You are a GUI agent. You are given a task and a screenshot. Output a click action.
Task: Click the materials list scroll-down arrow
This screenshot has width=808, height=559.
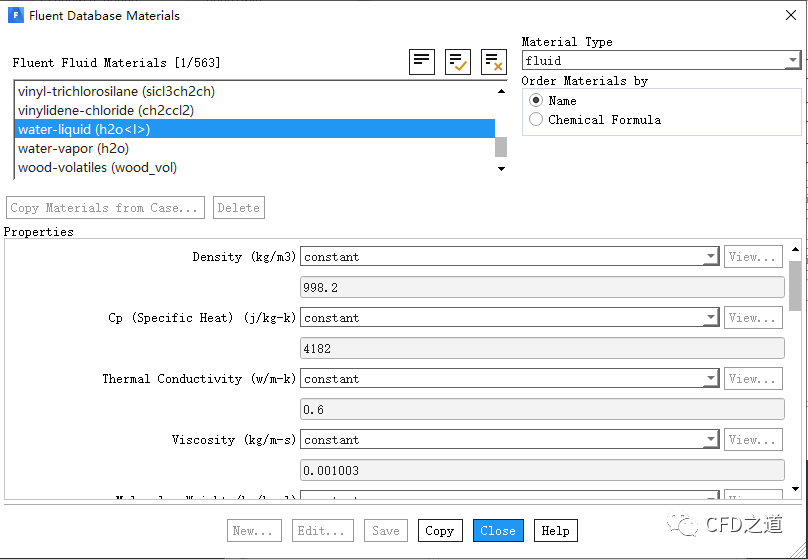click(501, 169)
